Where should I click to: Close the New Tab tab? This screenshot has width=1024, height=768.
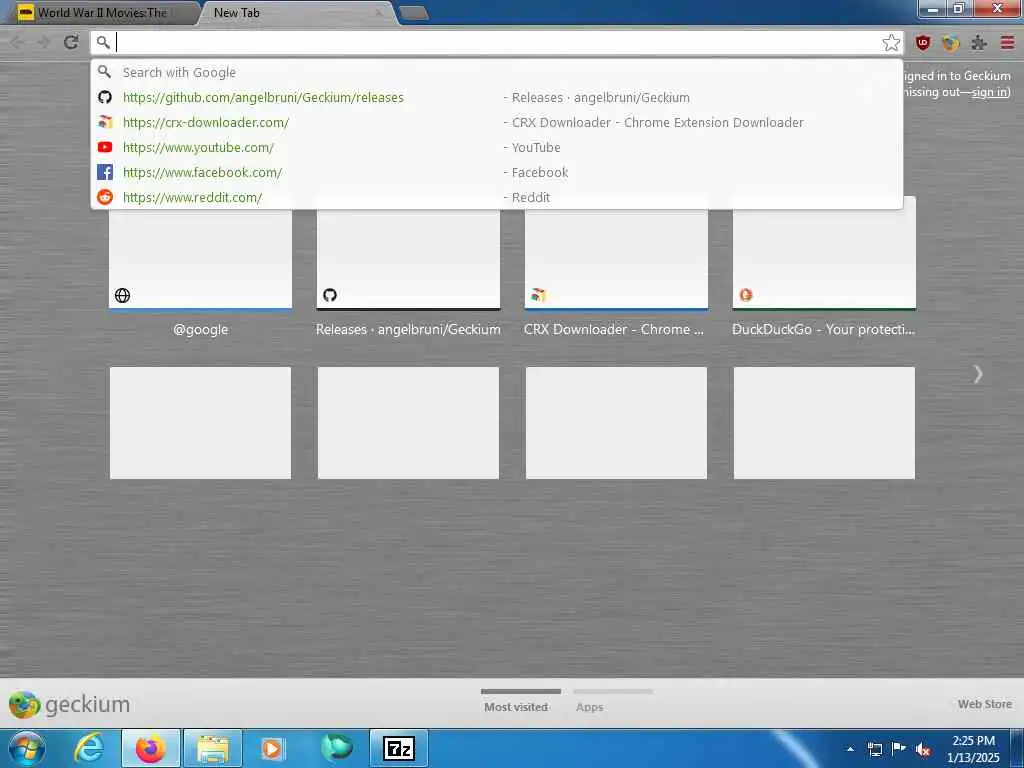pos(379,12)
